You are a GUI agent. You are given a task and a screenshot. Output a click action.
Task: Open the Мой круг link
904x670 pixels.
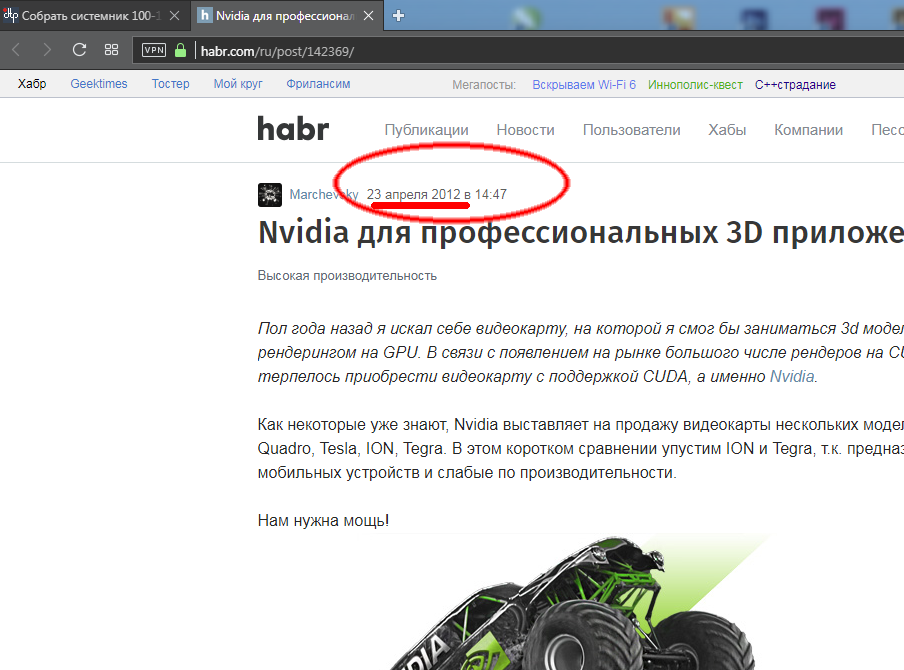pos(238,84)
